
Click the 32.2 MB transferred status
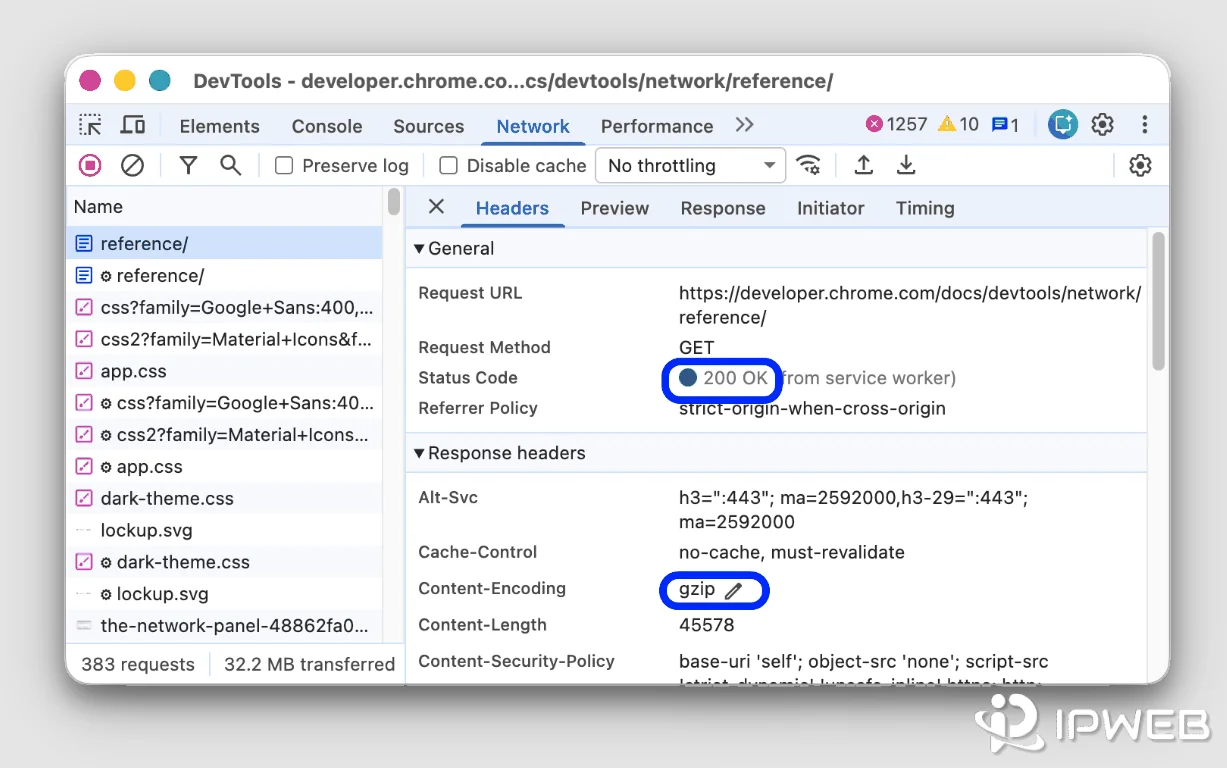click(x=309, y=664)
